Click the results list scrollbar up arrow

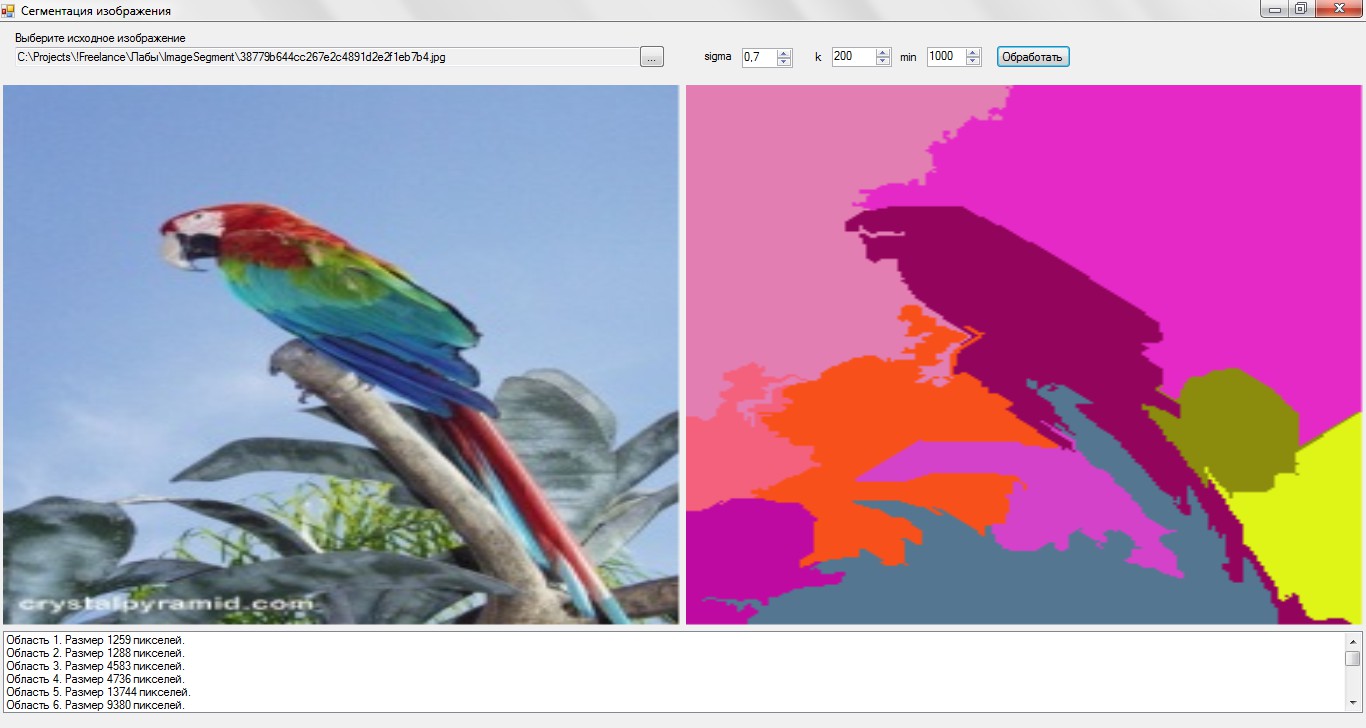(x=1353, y=641)
